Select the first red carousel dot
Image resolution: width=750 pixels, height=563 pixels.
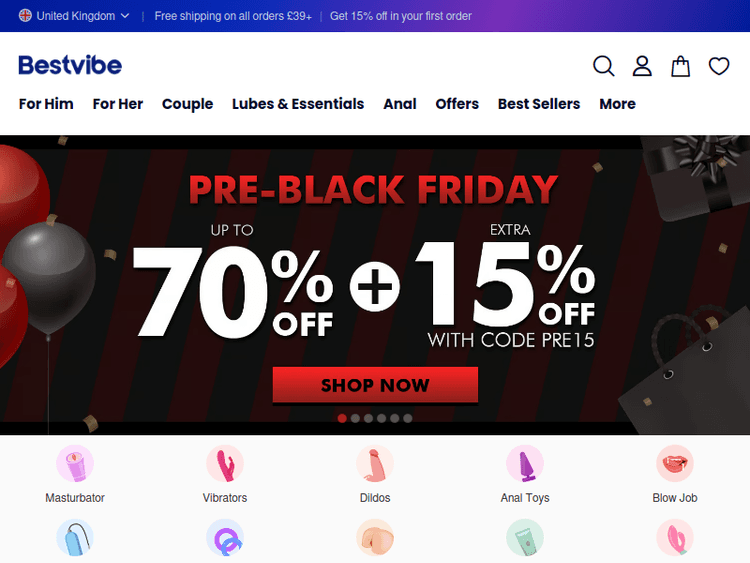[x=342, y=418]
